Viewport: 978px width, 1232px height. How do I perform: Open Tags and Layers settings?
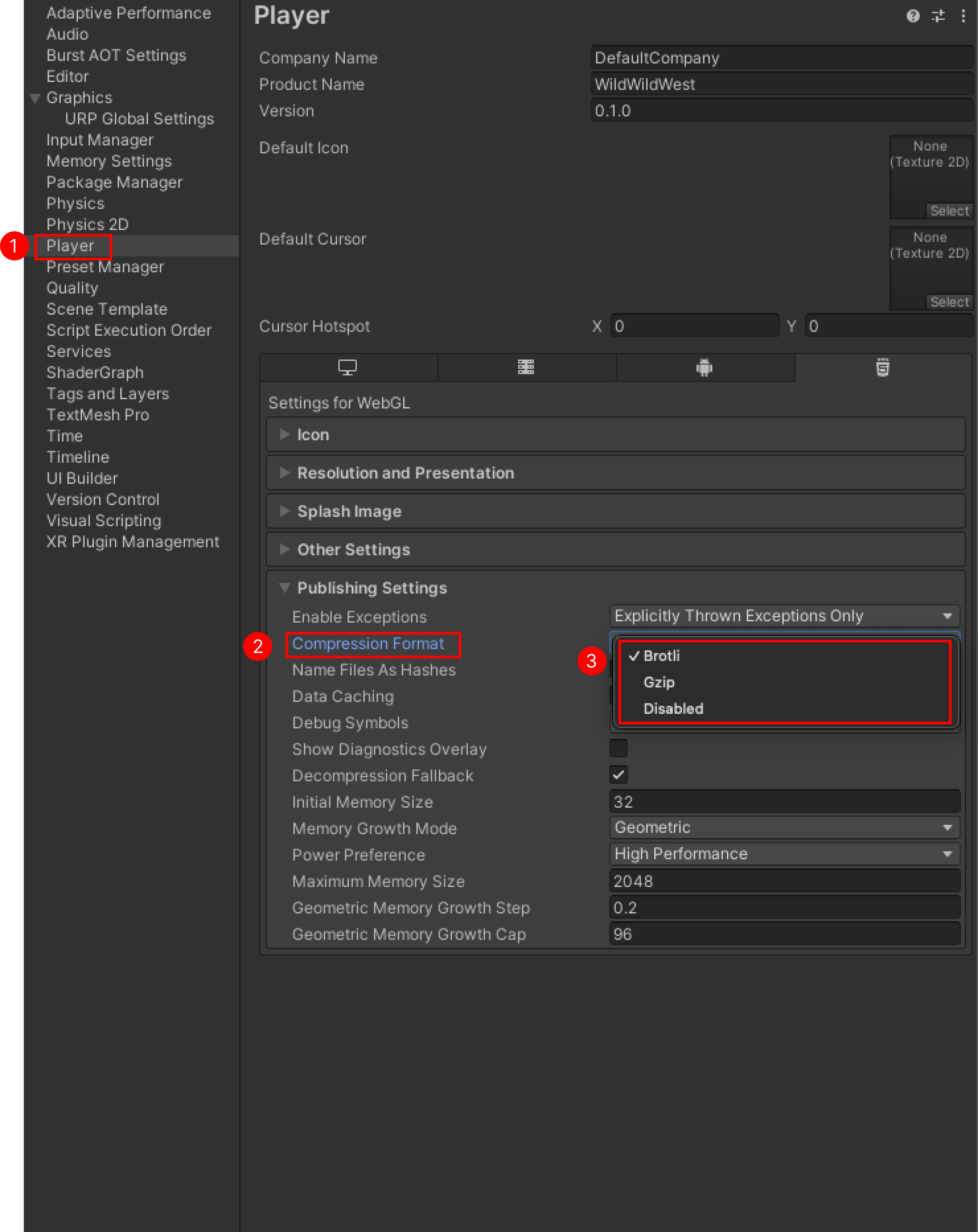(x=108, y=394)
